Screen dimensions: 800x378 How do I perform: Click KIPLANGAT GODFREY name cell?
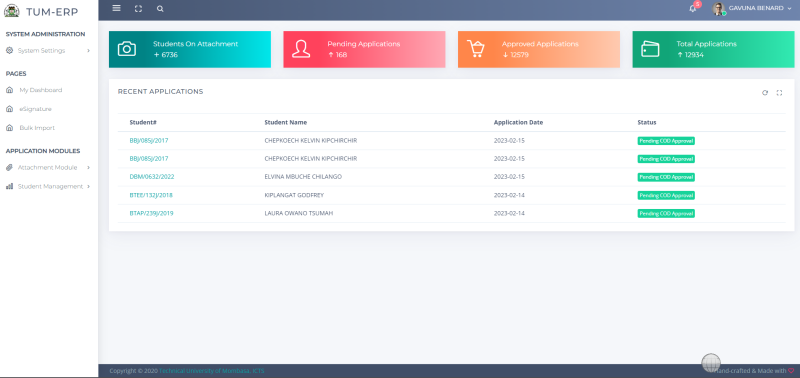294,195
